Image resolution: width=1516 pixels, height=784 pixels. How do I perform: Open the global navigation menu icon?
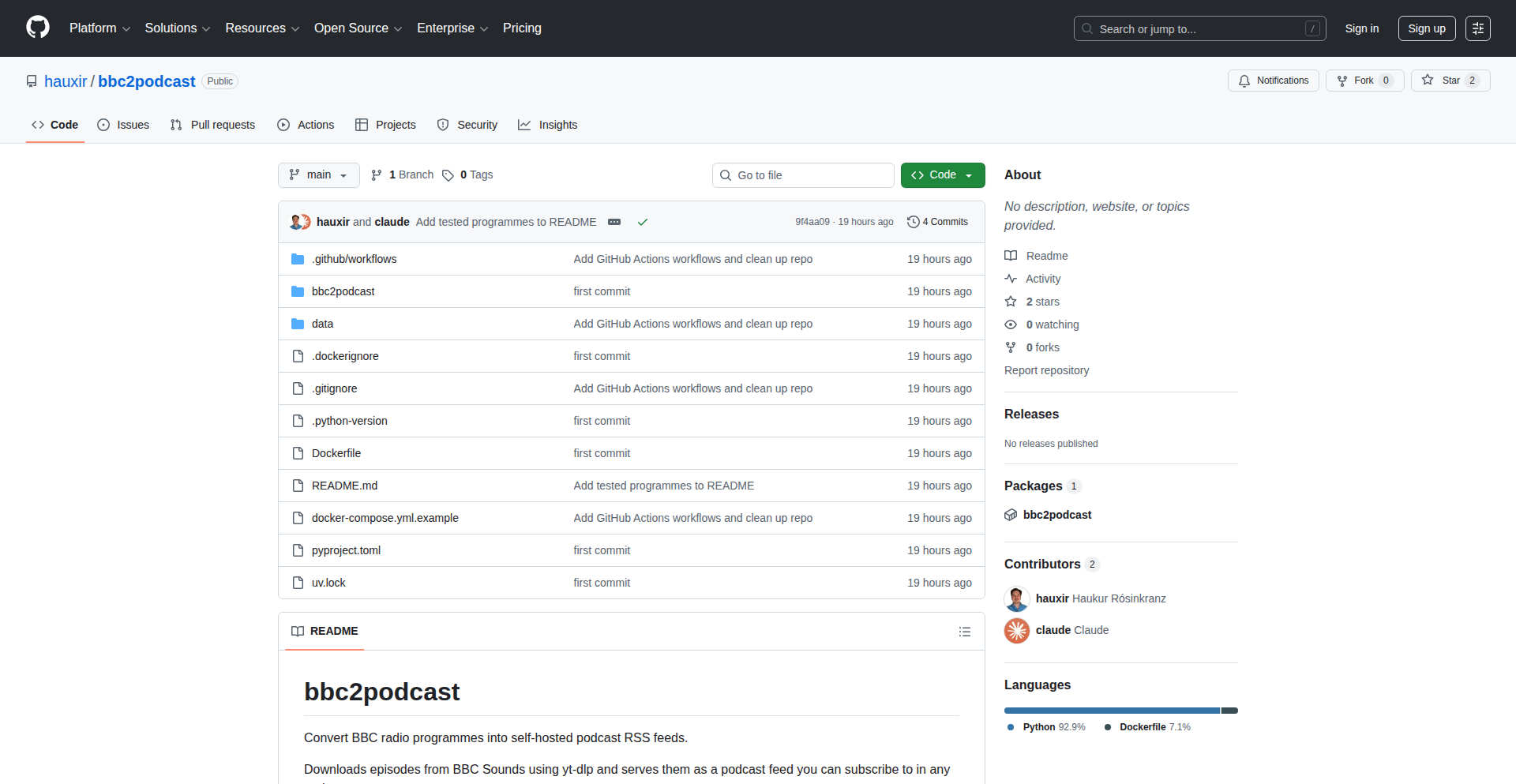1477,28
